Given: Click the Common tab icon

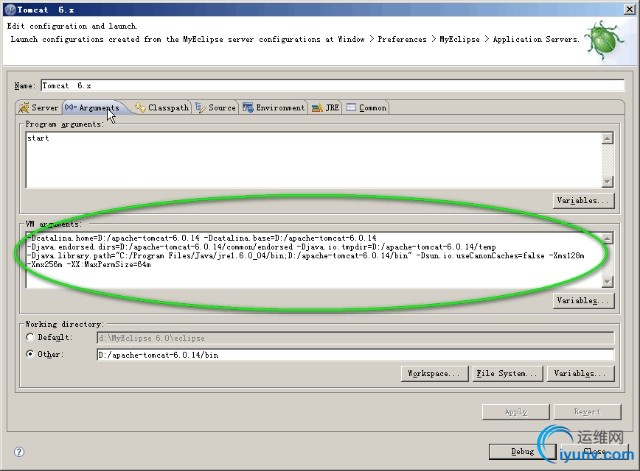Looking at the screenshot, I should coord(351,107).
